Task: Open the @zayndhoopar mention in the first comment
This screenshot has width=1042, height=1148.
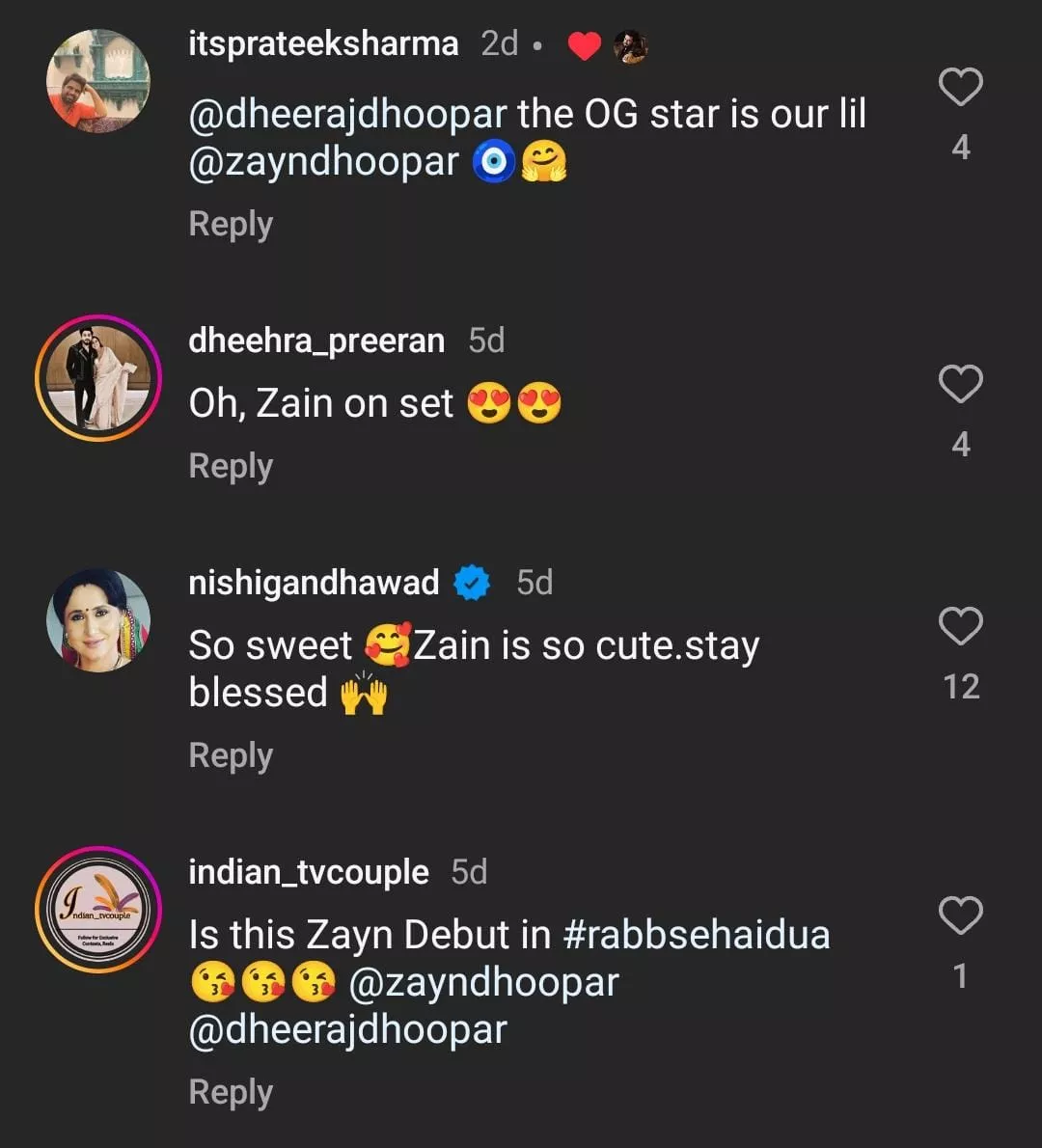Action: tap(323, 161)
